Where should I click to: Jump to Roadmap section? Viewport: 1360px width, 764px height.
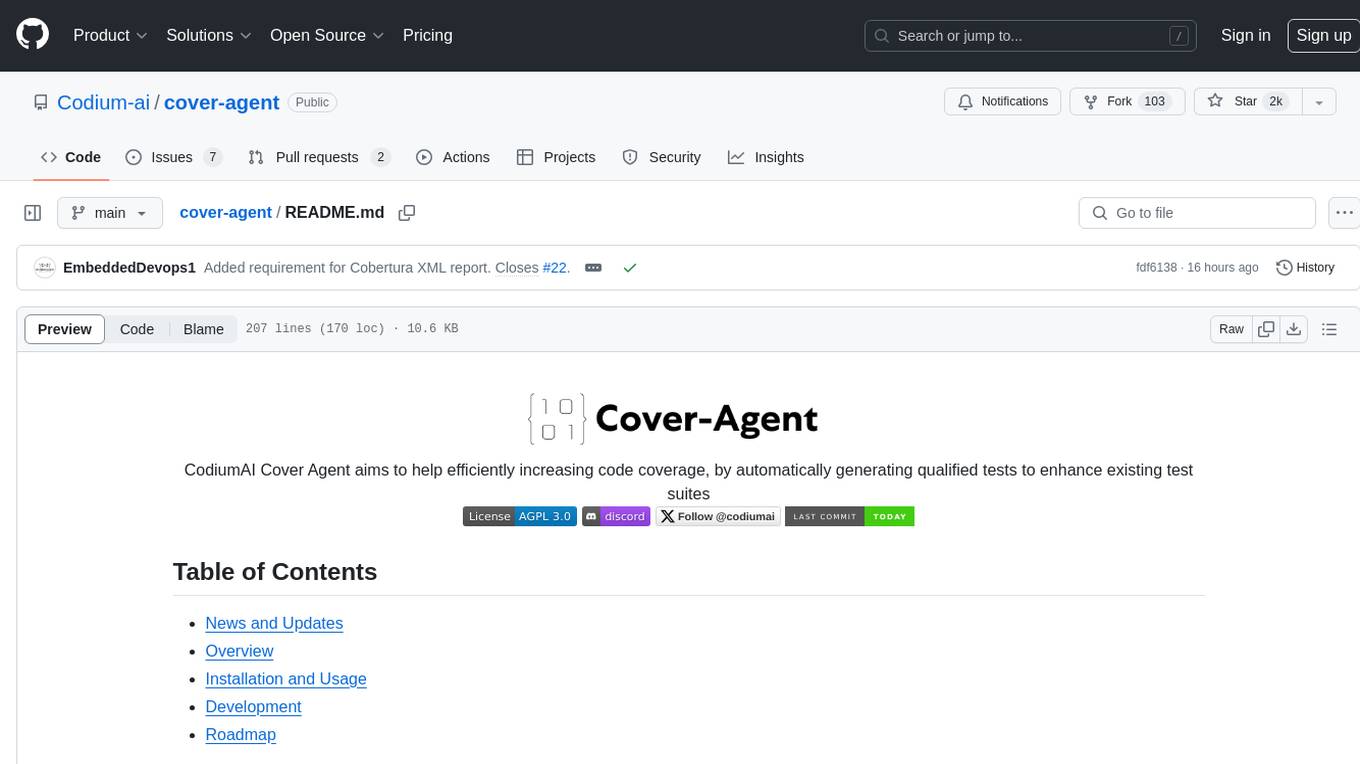click(x=240, y=735)
